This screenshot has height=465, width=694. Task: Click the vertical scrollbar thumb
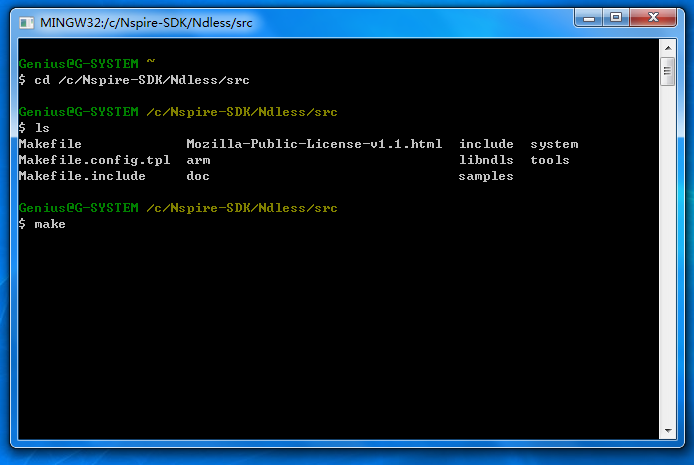(668, 71)
